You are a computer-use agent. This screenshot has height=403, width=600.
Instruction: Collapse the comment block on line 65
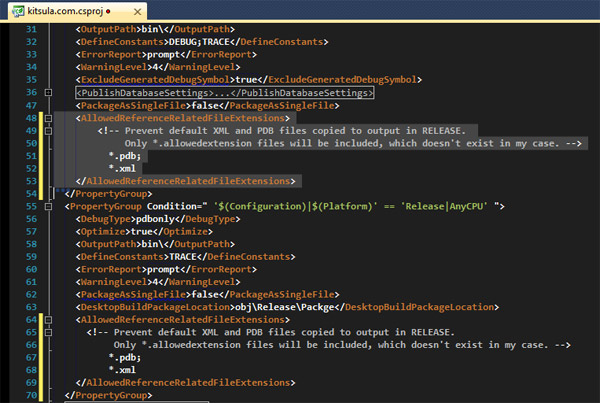coord(48,332)
